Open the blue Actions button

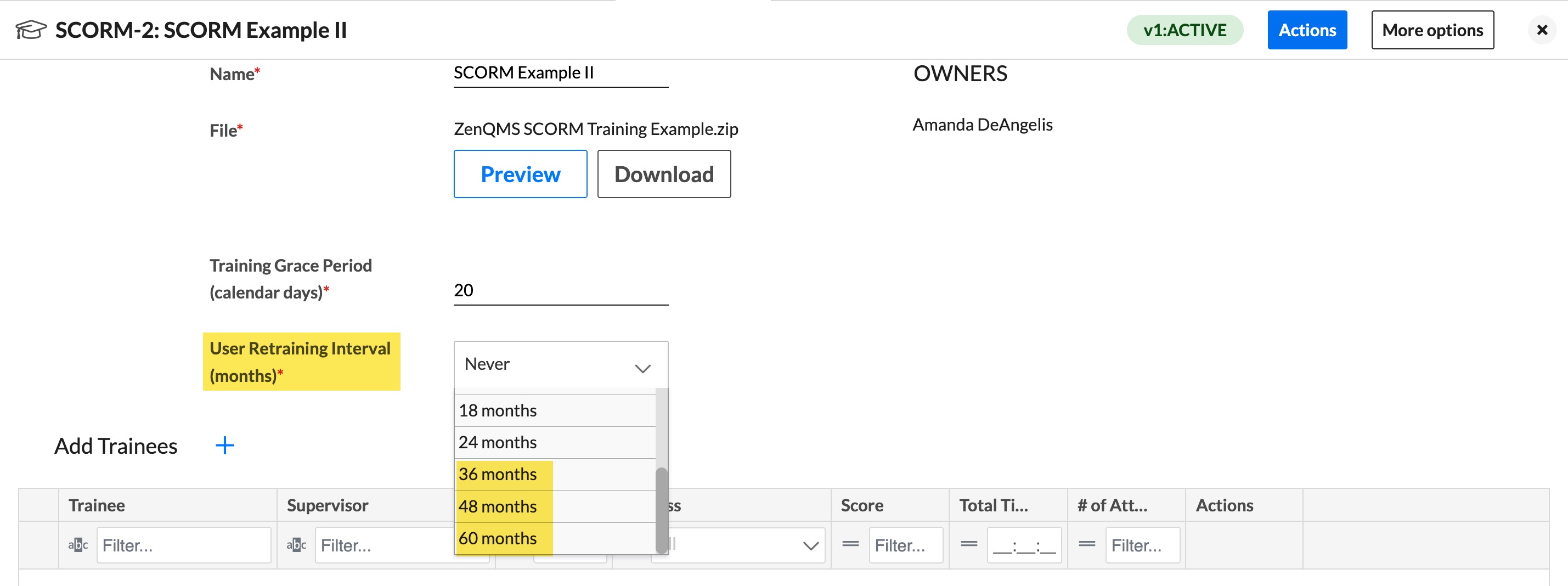[x=1307, y=30]
